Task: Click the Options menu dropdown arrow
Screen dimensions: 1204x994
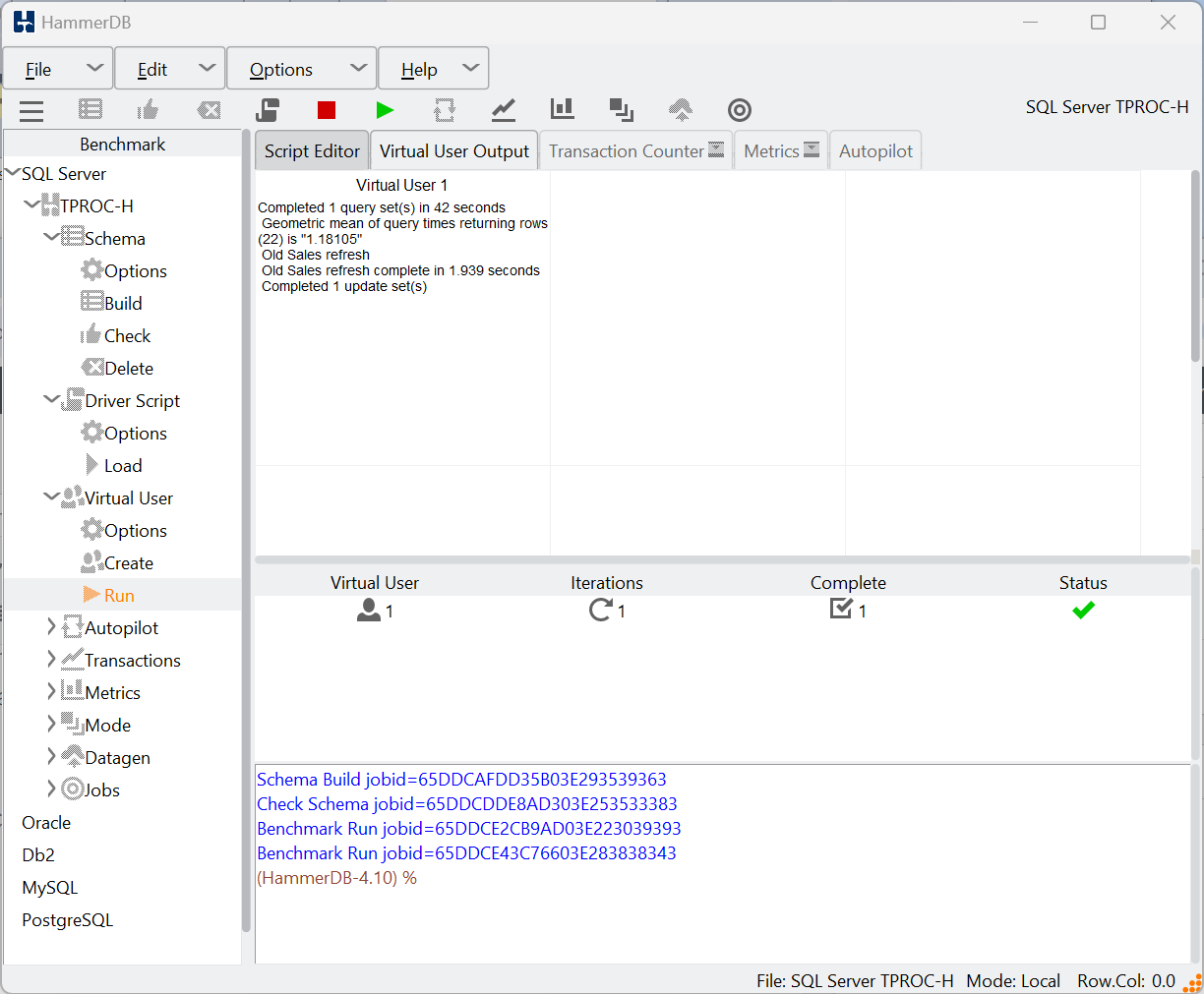Action: (x=358, y=68)
